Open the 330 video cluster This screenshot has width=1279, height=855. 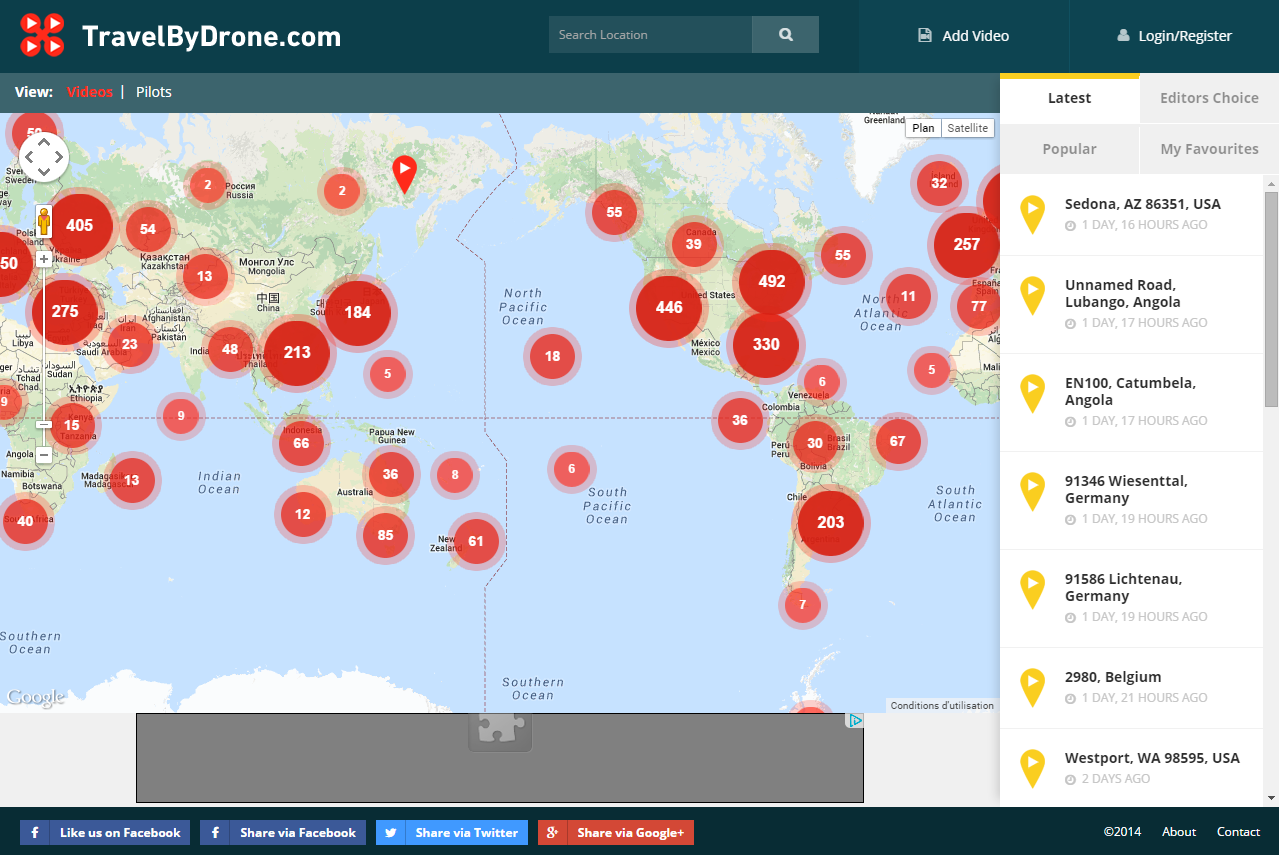pyautogui.click(x=766, y=344)
